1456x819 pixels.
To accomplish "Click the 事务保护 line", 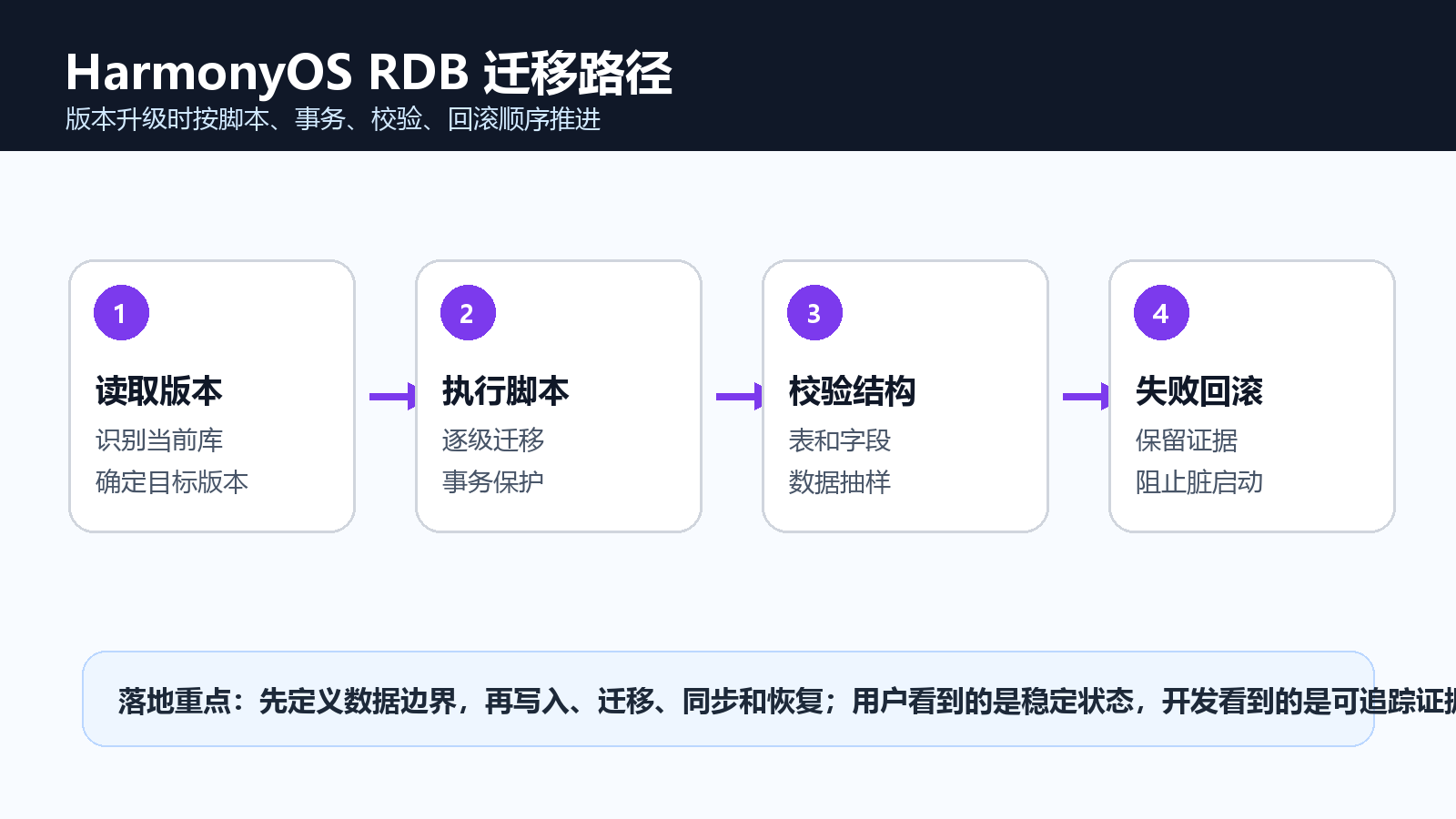I will click(493, 482).
